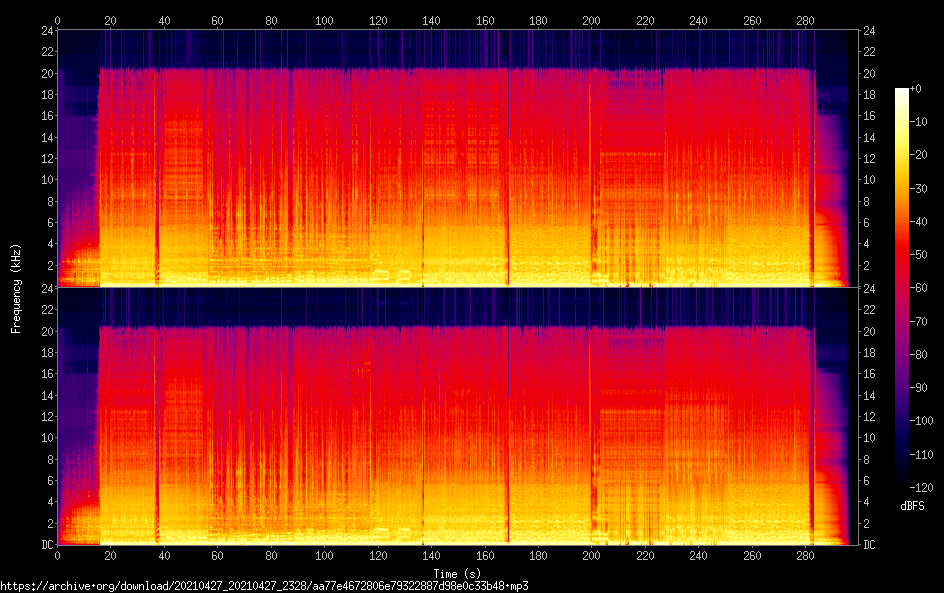The width and height of the screenshot is (944, 593).
Task: Click the "-90" label on the dBFS scale
Action: (919, 388)
